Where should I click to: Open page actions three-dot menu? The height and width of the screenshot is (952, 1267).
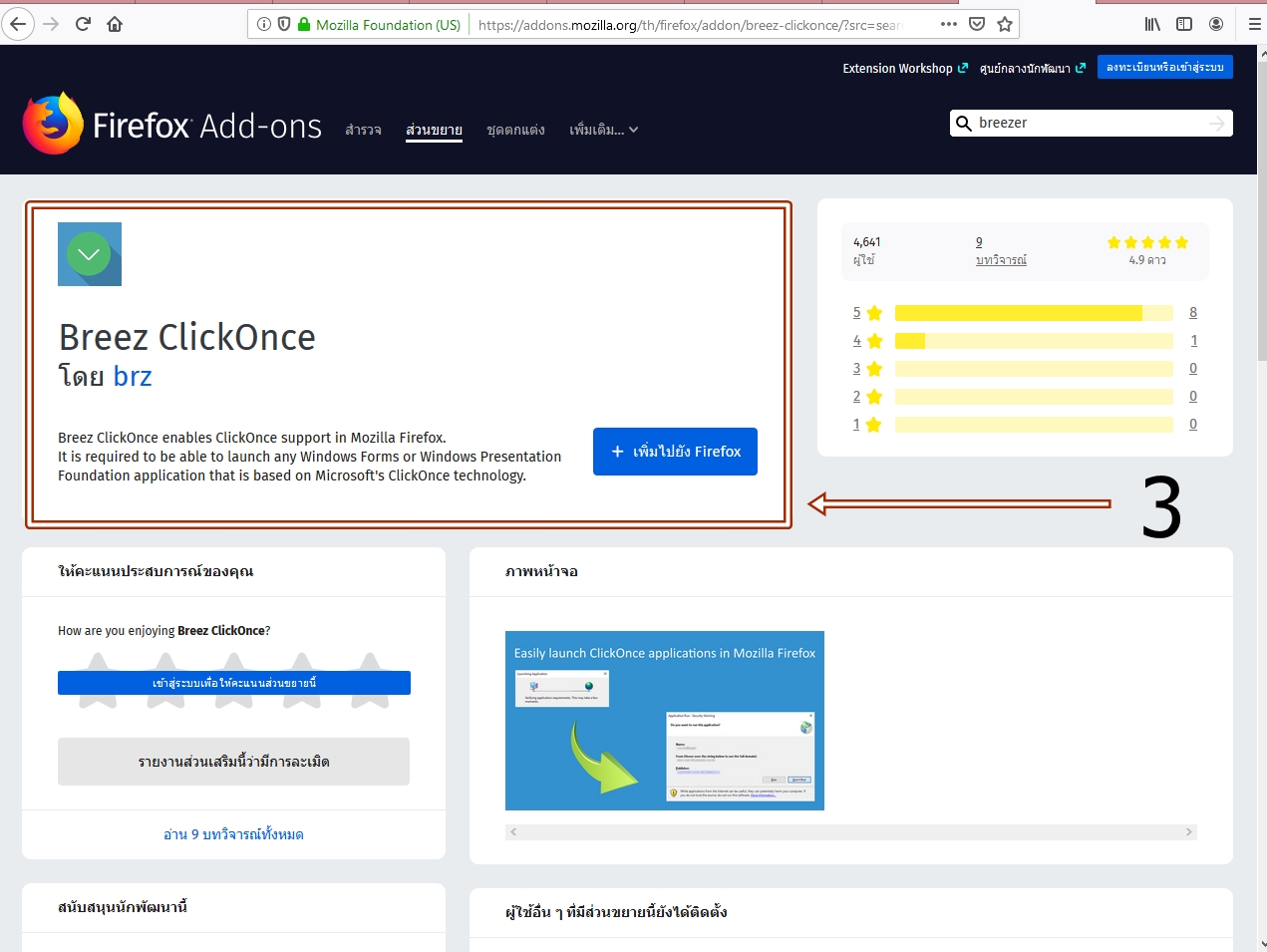coord(949,24)
